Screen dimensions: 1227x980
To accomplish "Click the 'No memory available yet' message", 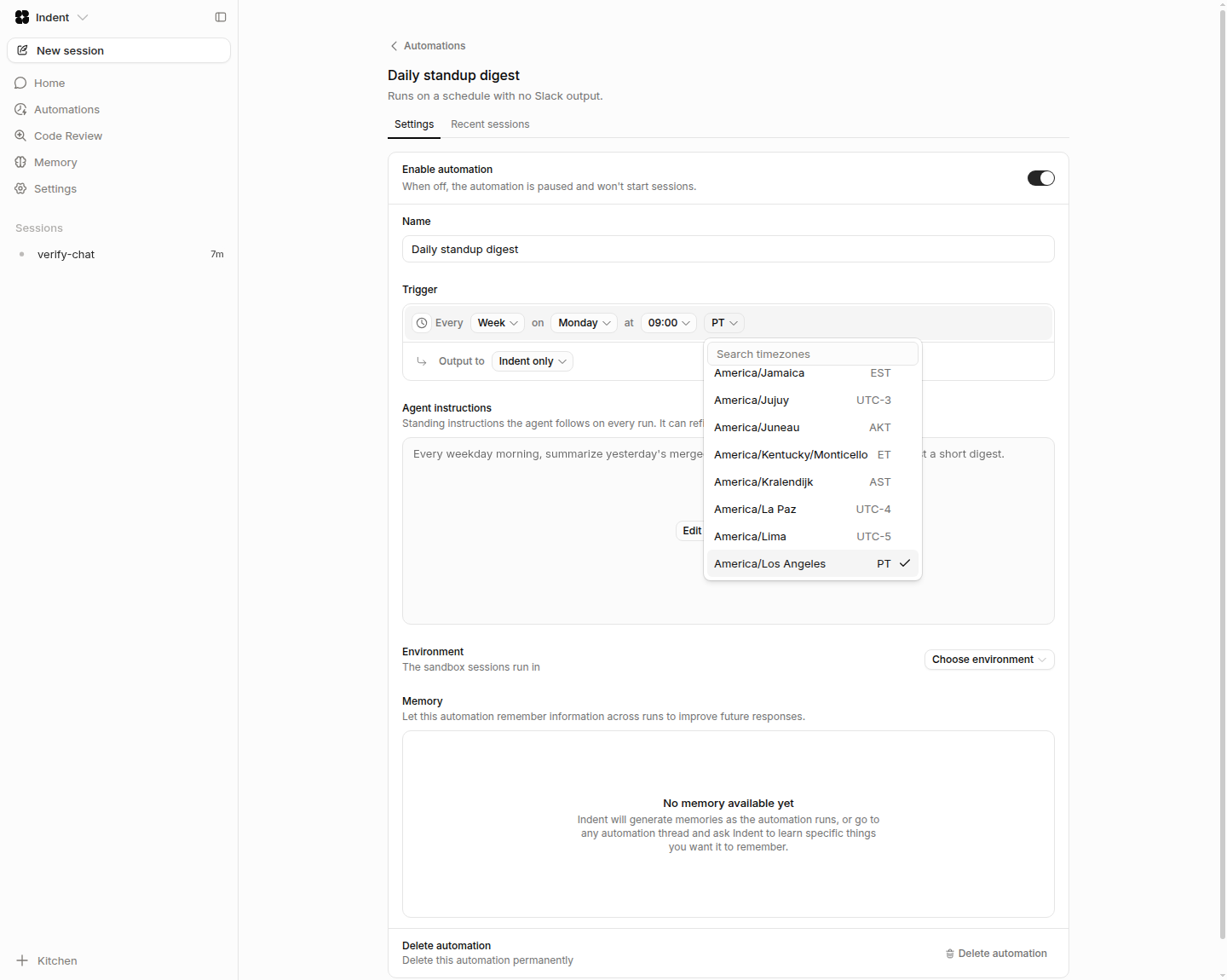I will point(729,803).
